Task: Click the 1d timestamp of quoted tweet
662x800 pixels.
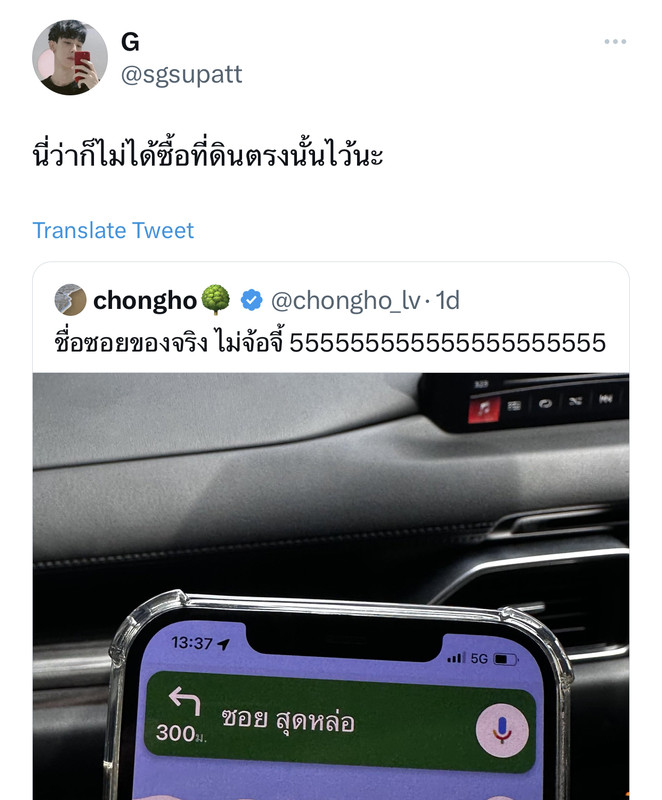Action: click(x=447, y=300)
